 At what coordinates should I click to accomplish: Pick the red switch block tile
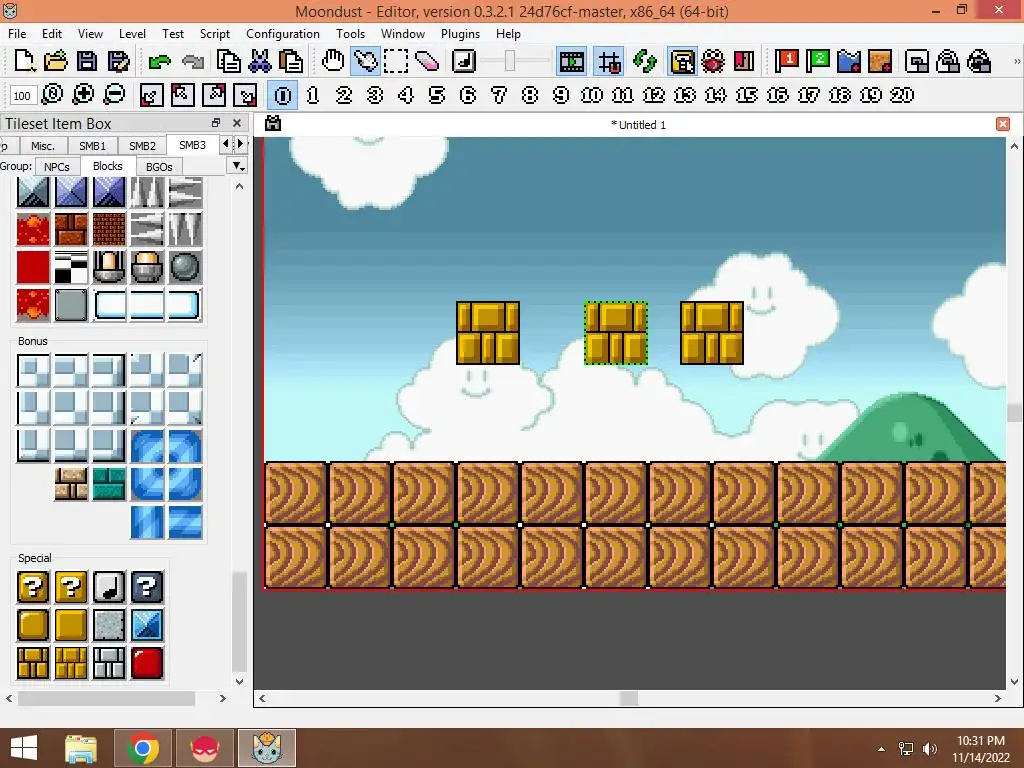pos(147,663)
